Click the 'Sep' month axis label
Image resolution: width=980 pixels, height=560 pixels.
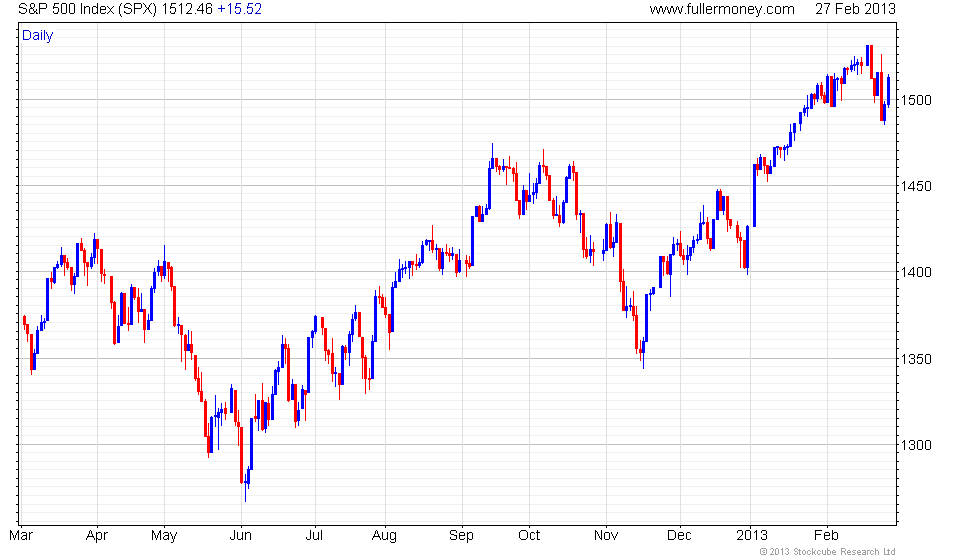pyautogui.click(x=461, y=536)
